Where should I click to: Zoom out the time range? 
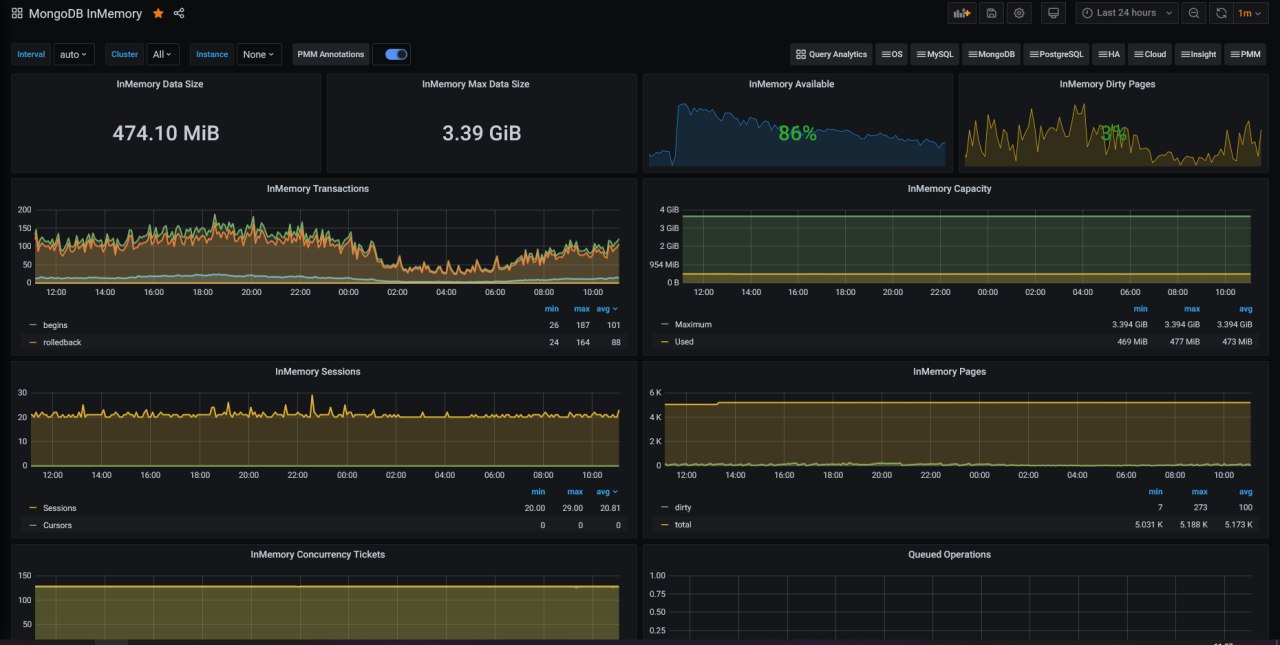click(1194, 13)
